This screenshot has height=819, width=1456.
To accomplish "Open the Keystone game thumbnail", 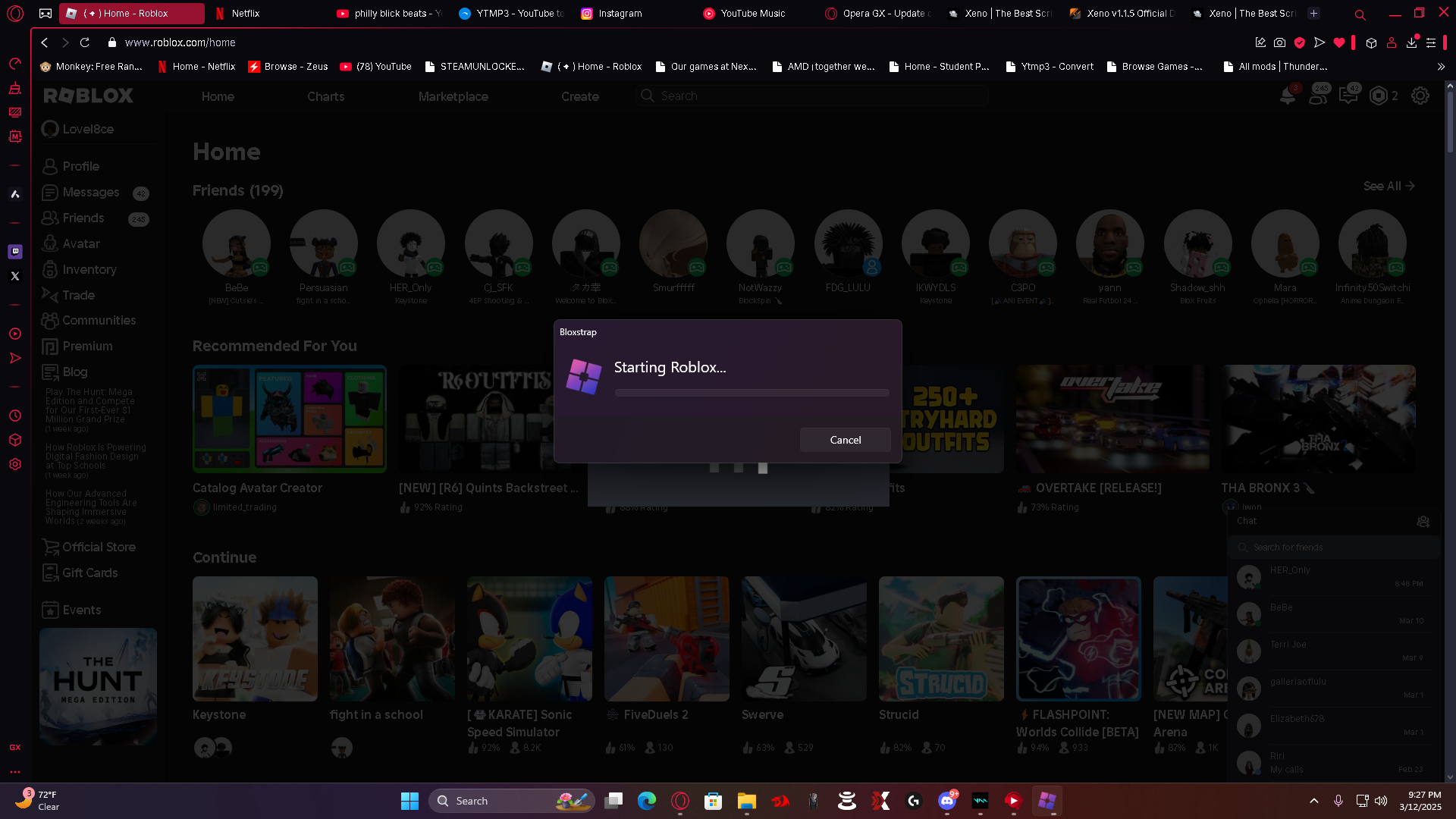I will (x=255, y=639).
